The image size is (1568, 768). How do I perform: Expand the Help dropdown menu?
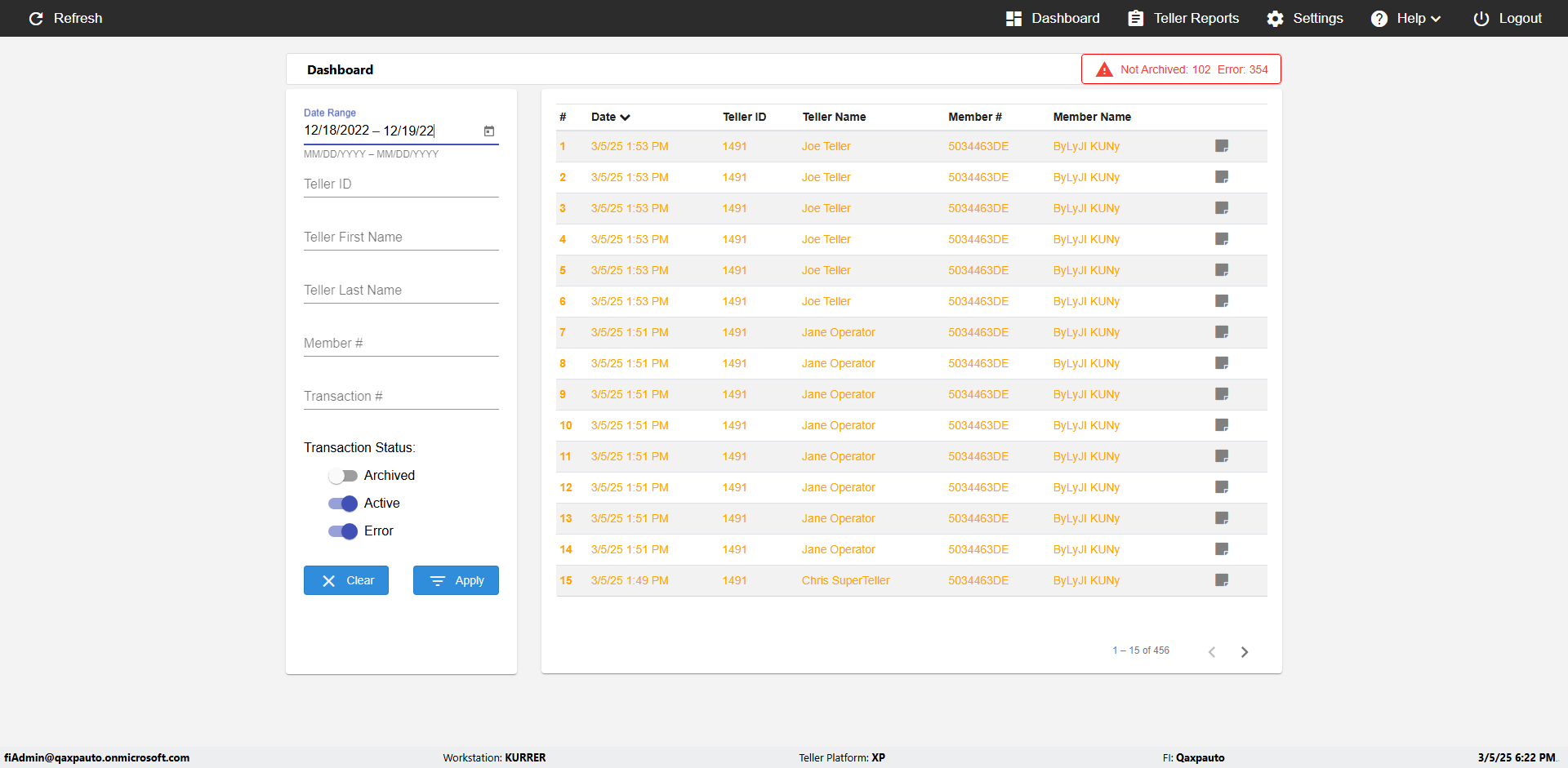[1406, 19]
